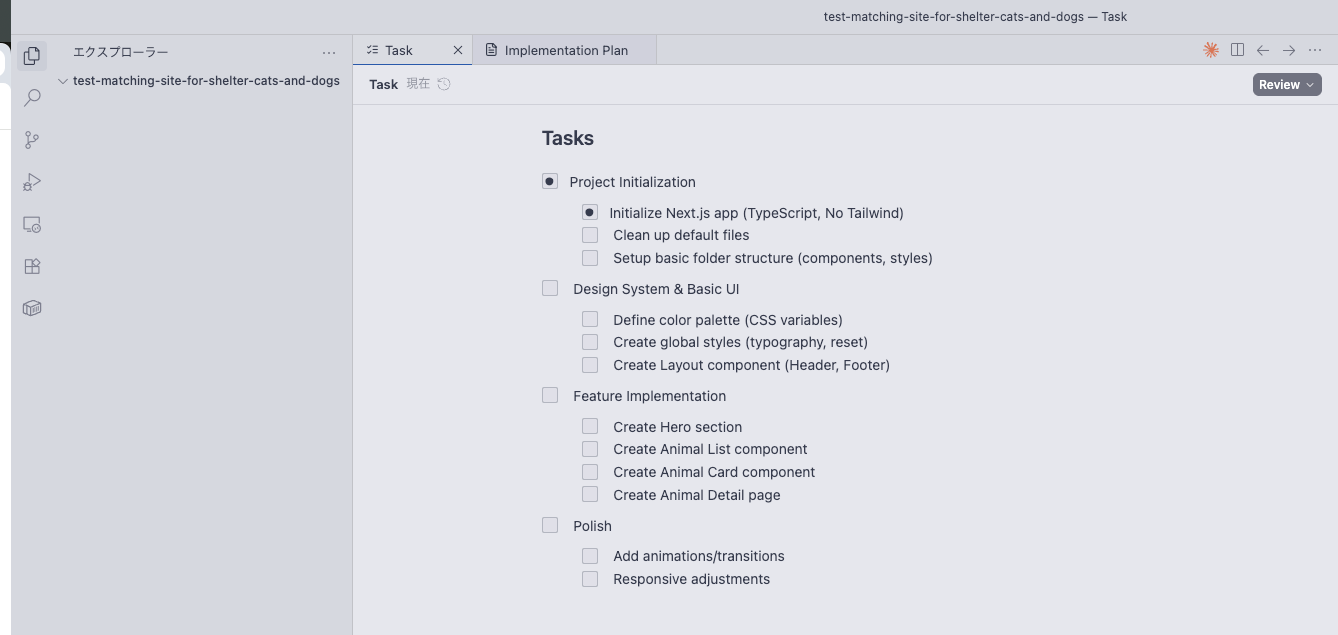Select the Task tab
Image resolution: width=1338 pixels, height=635 pixels.
398,50
